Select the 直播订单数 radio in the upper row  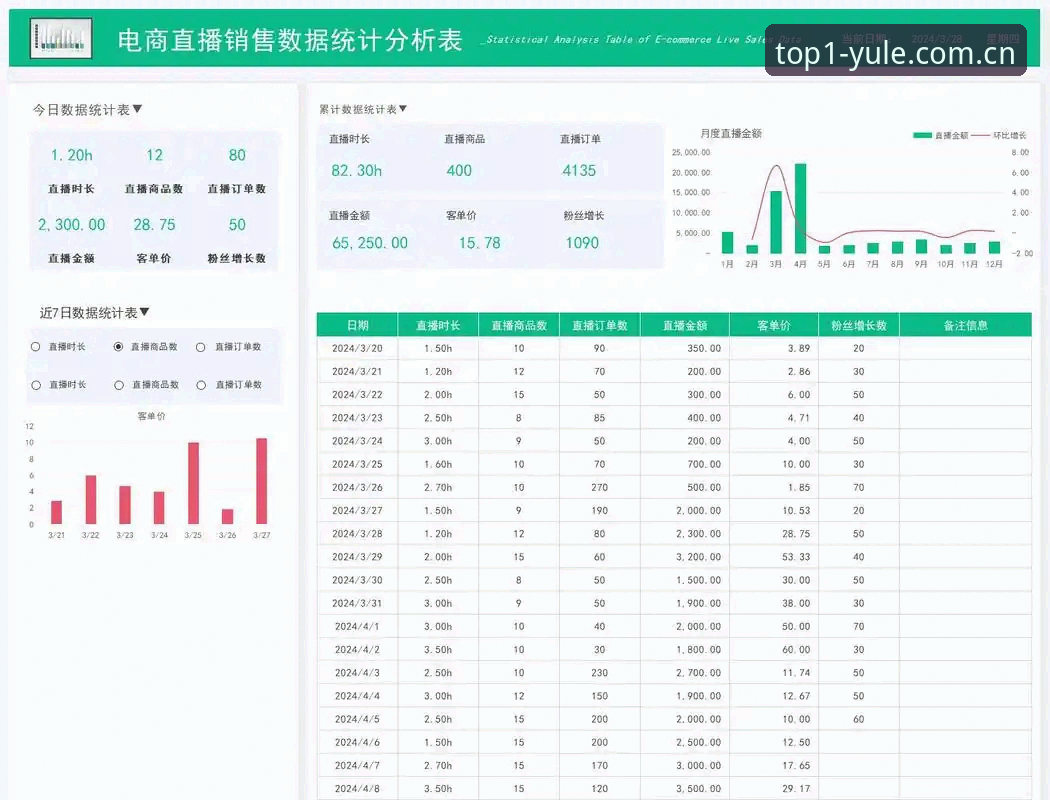(200, 347)
